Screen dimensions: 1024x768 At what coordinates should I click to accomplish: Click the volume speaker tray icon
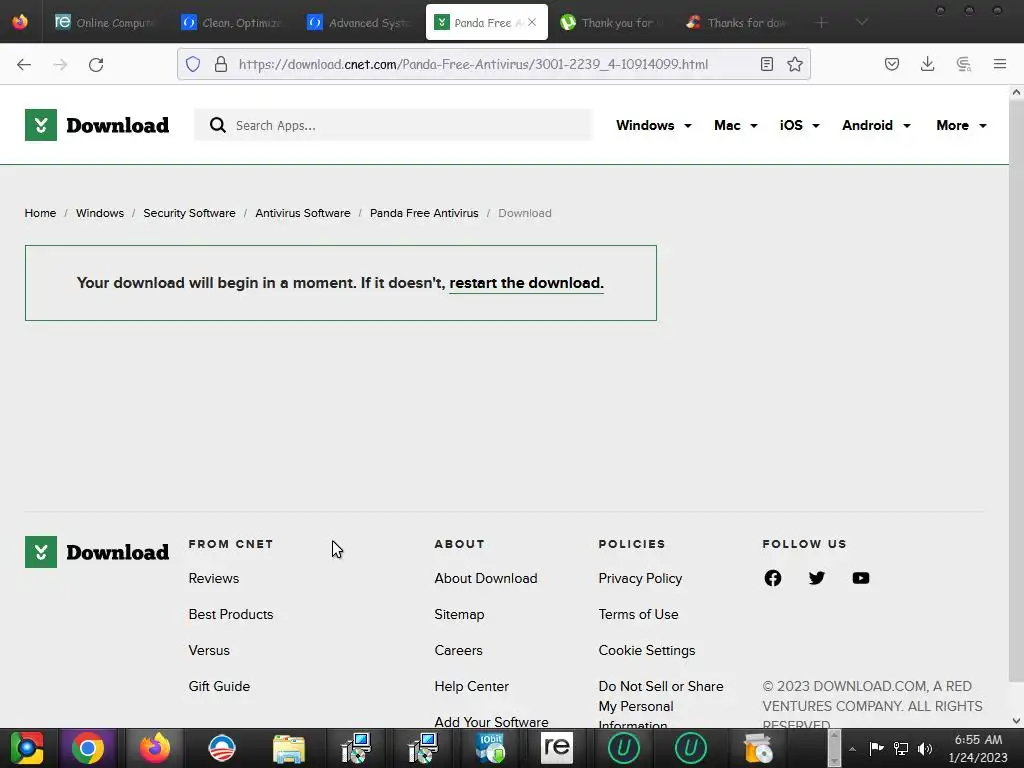point(925,749)
